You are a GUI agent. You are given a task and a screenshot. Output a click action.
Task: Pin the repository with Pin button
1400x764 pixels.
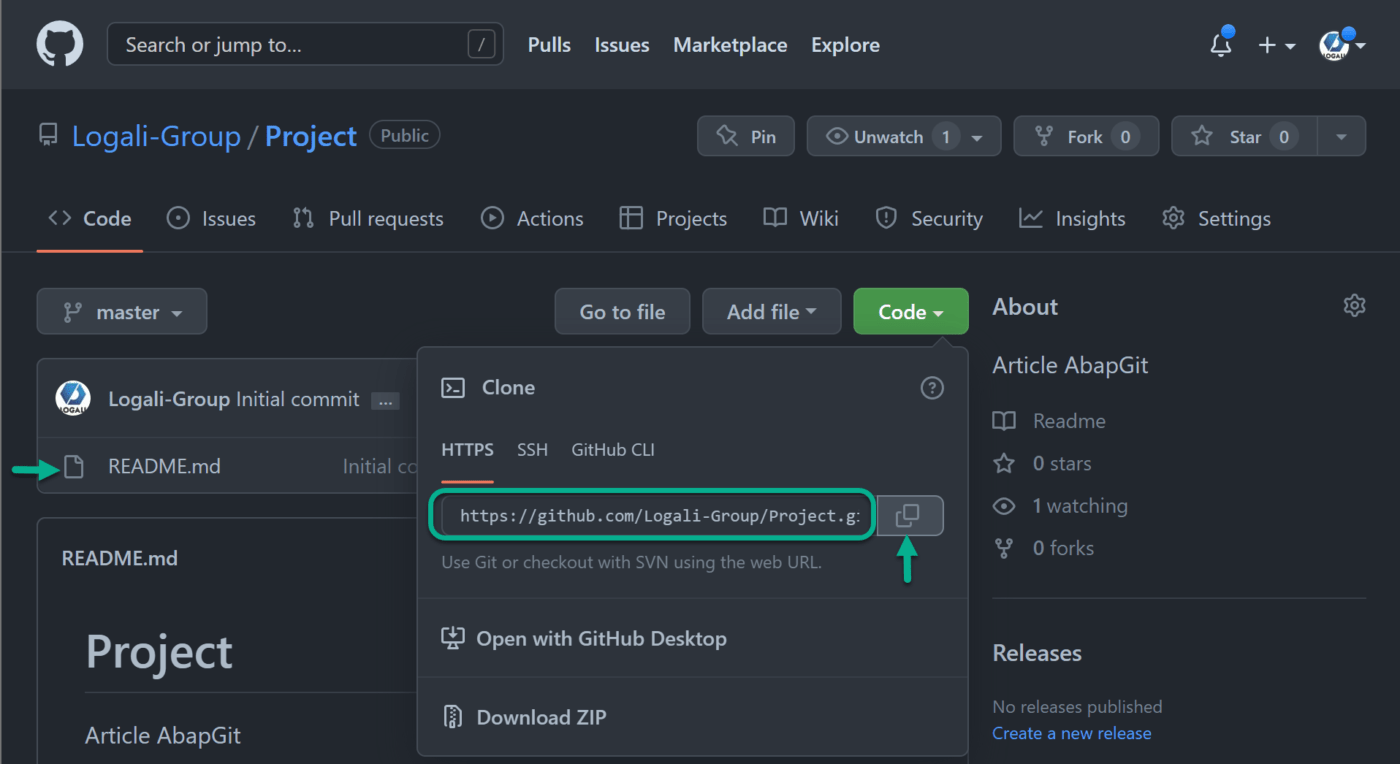(746, 137)
